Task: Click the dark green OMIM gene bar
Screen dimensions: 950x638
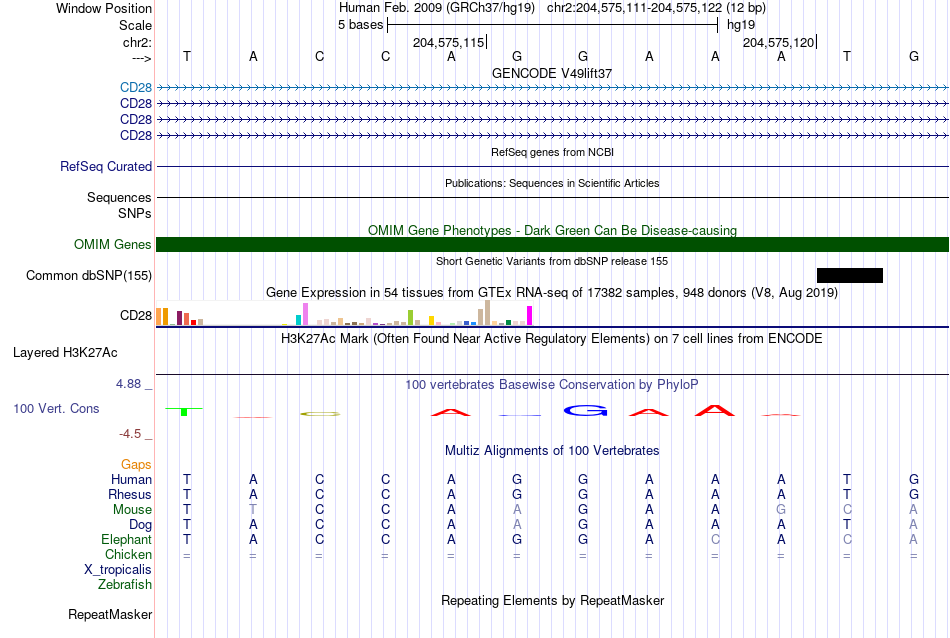Action: click(x=552, y=244)
